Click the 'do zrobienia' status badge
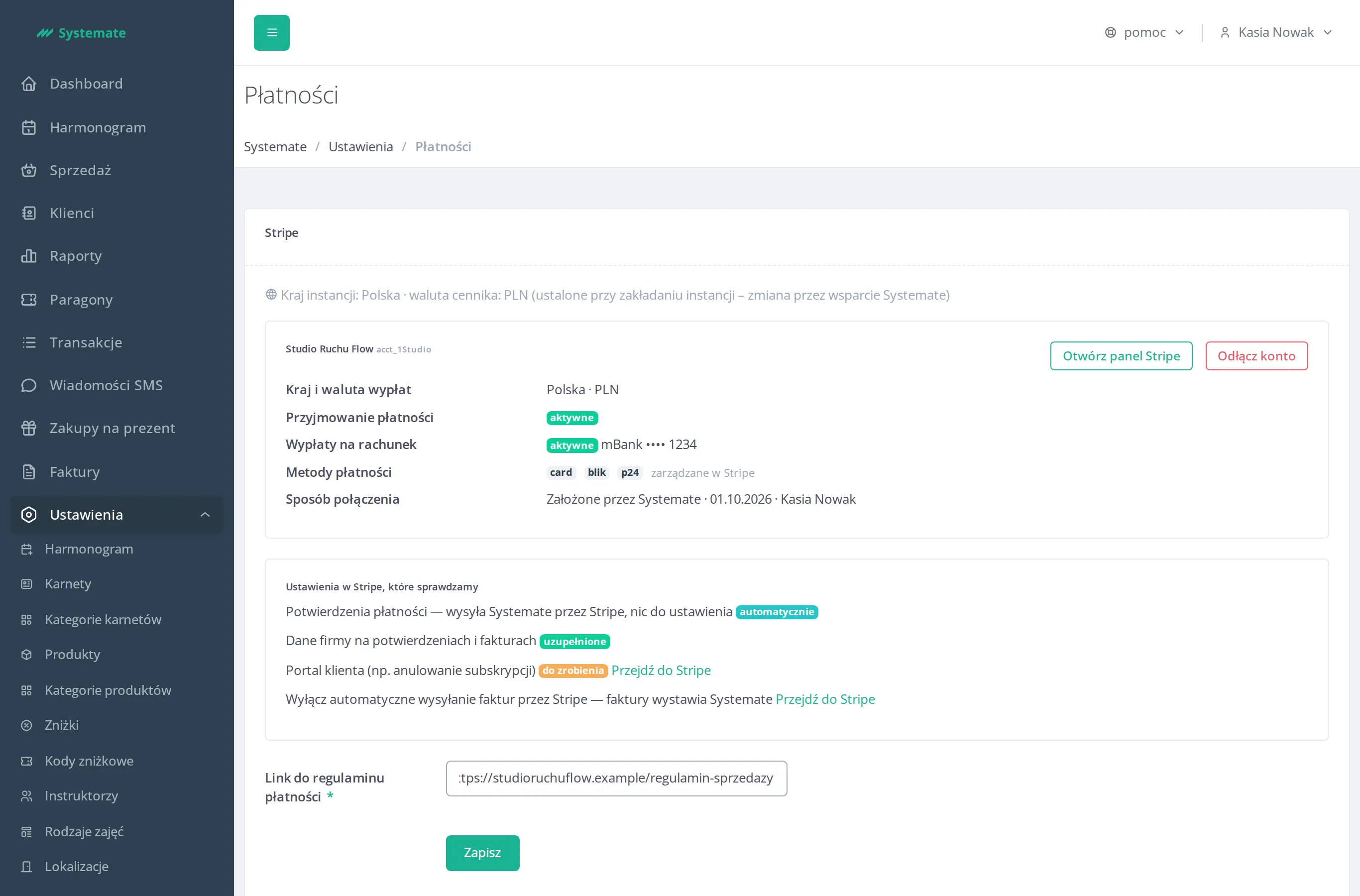The height and width of the screenshot is (896, 1360). (x=573, y=671)
